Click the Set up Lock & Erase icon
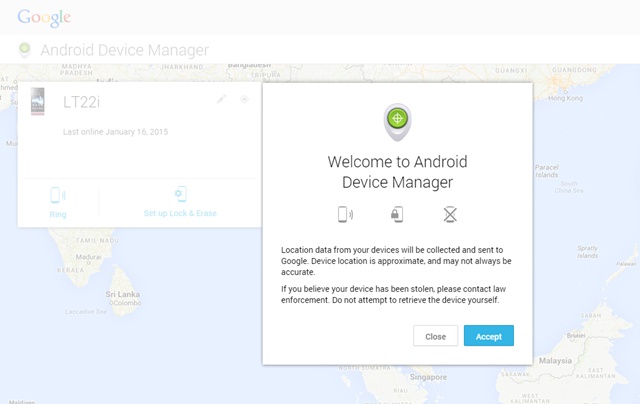Viewport: 640px width, 404px height. point(180,194)
